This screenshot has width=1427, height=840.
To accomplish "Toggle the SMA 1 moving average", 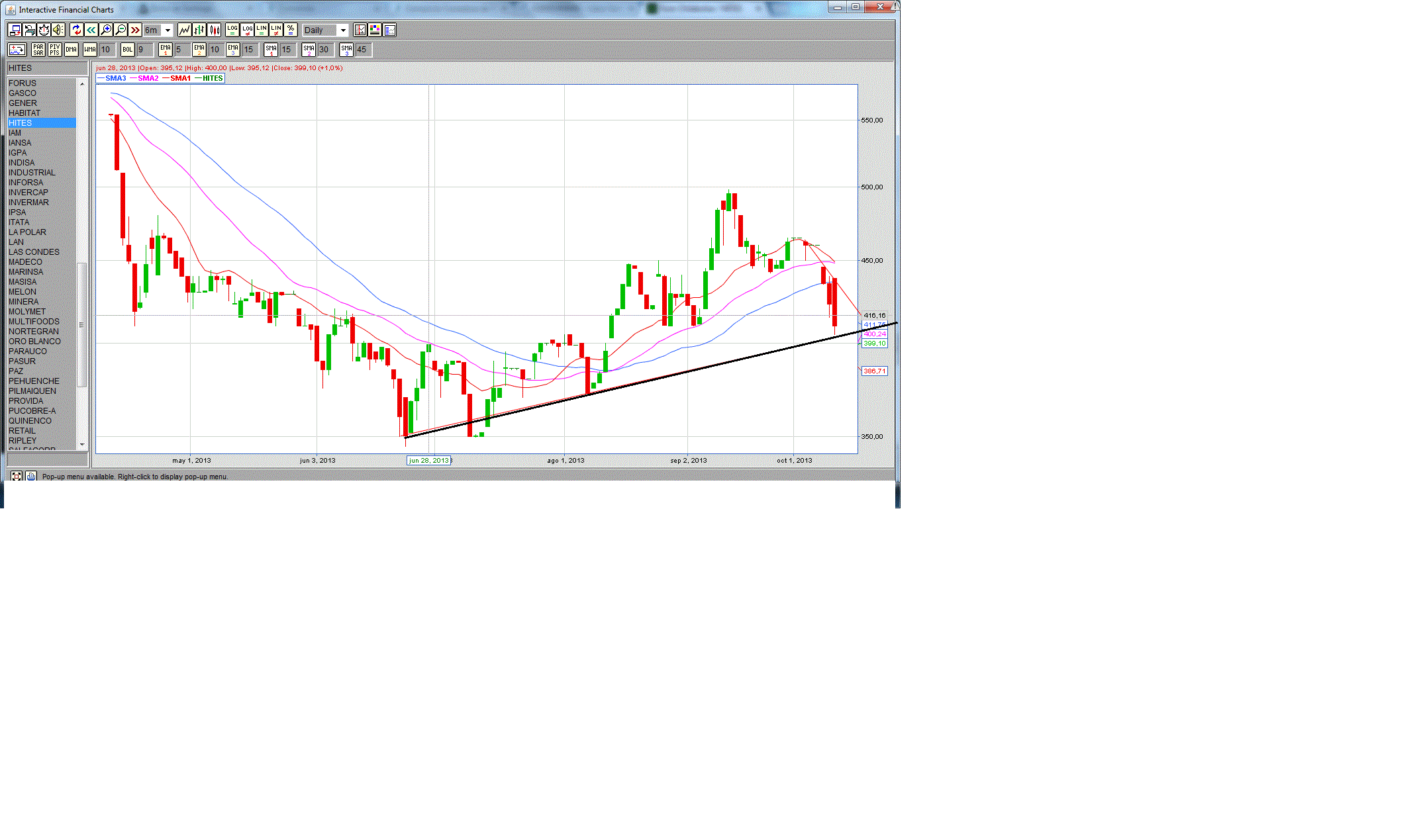I will [271, 50].
